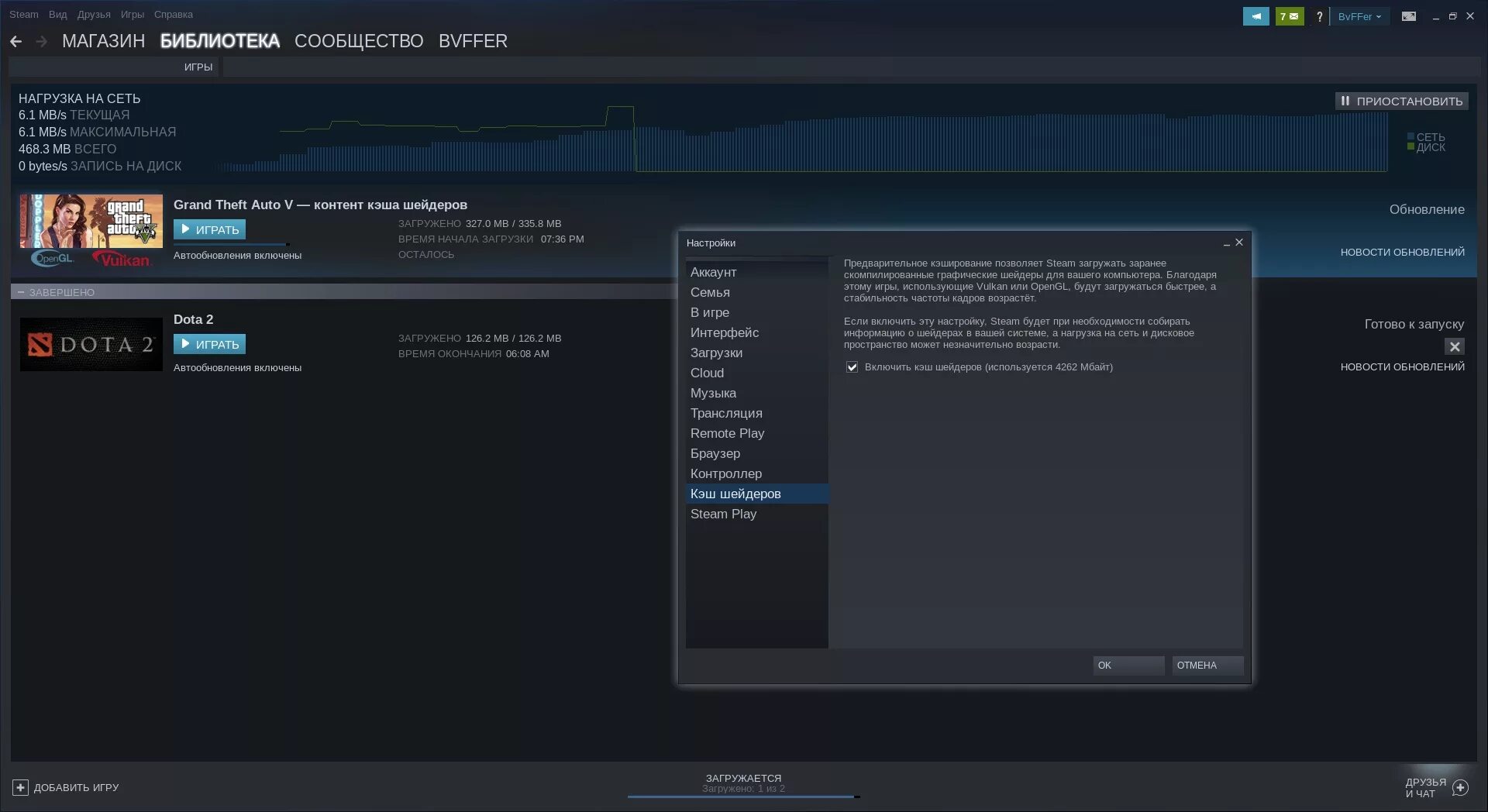This screenshot has height=812, width=1488.
Task: Toggle the ДИСК graph legend
Action: pos(1426,147)
